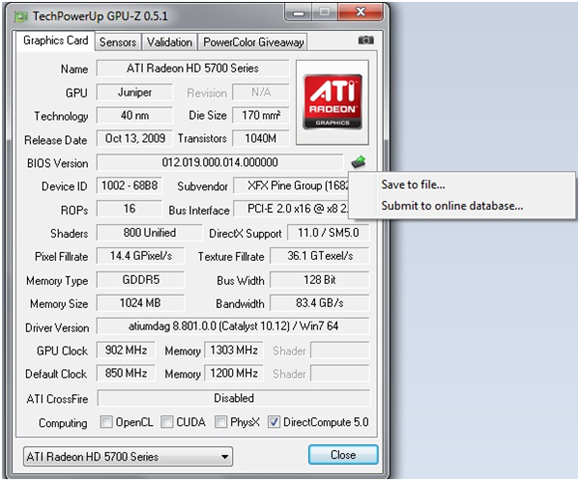Click the Memory clock value 1303 MHz
Screen dimensions: 580x481
click(234, 350)
